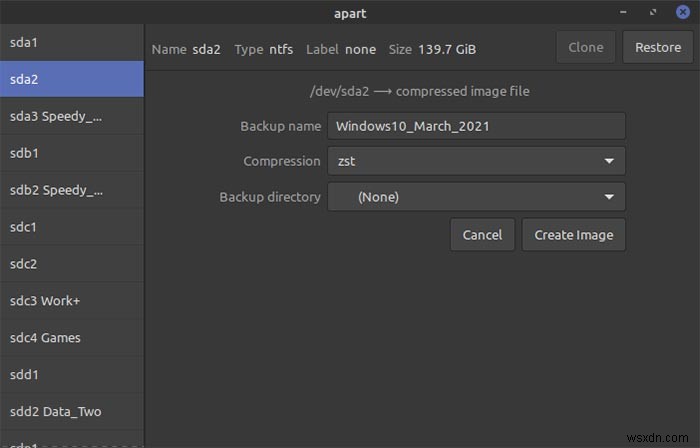Close the apart window
This screenshot has width=700, height=448.
pos(683,12)
